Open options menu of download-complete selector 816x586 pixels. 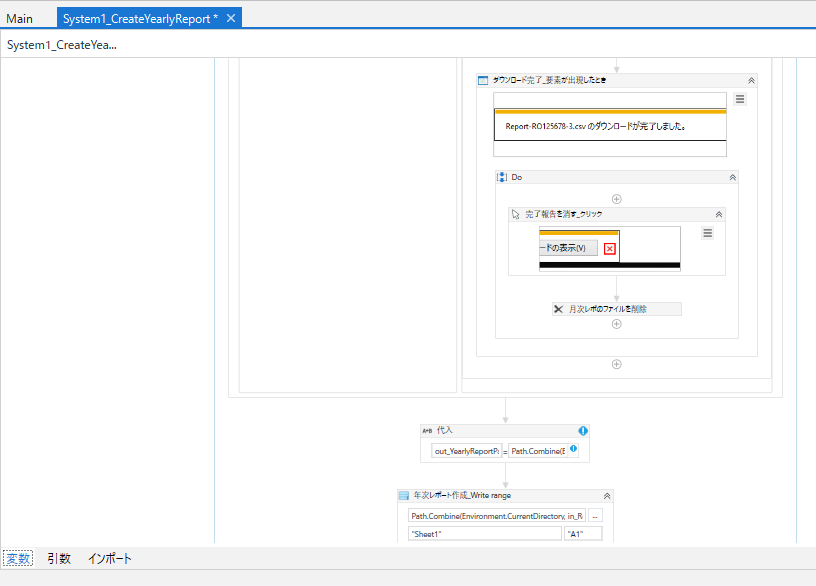pyautogui.click(x=740, y=99)
